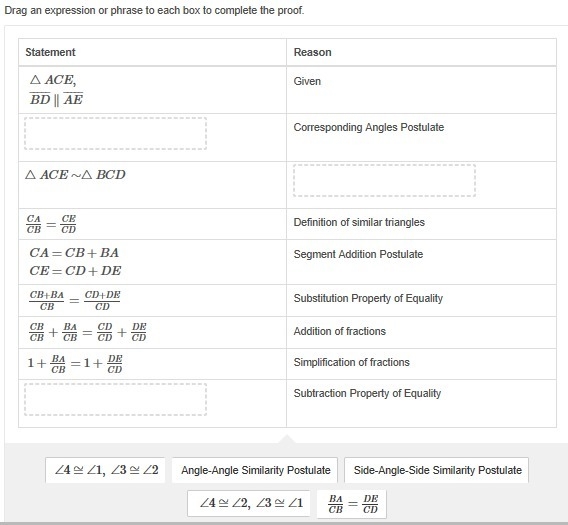The width and height of the screenshot is (568, 525).
Task: Click the CA = CB + BA statement
Action: 74,253
